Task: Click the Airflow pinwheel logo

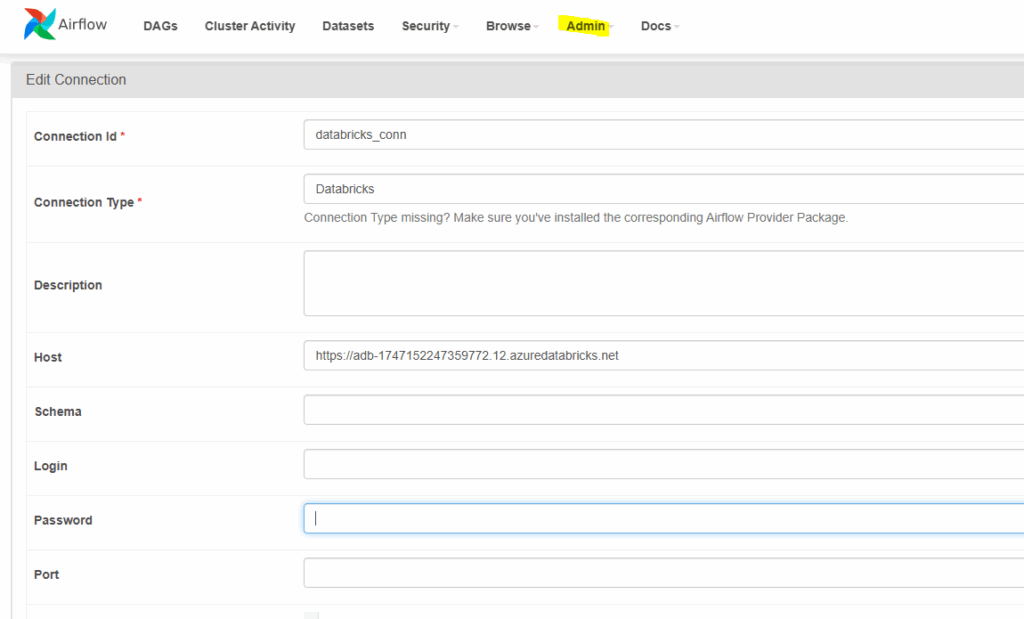Action: [x=40, y=25]
